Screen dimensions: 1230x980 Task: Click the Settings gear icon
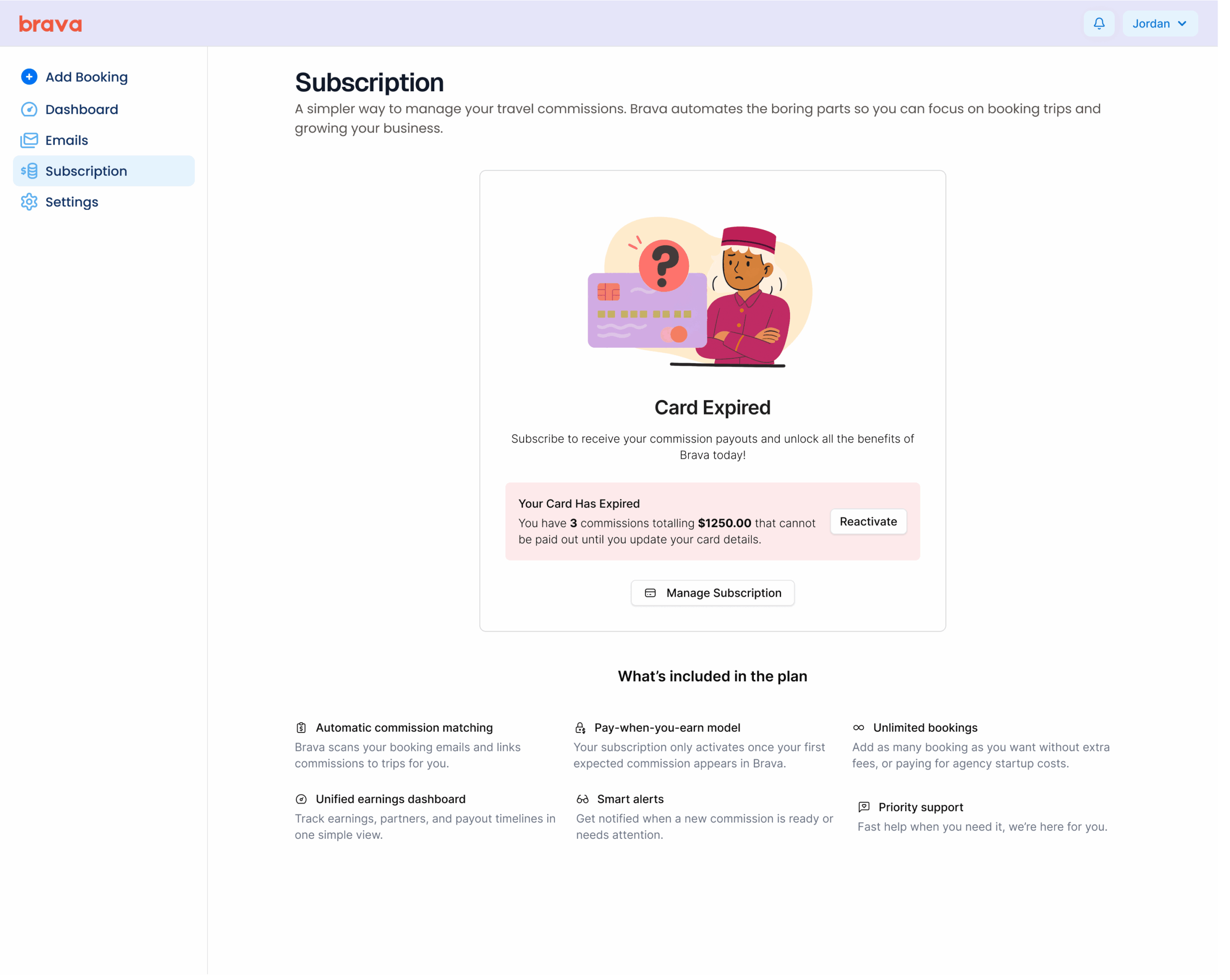coord(29,201)
